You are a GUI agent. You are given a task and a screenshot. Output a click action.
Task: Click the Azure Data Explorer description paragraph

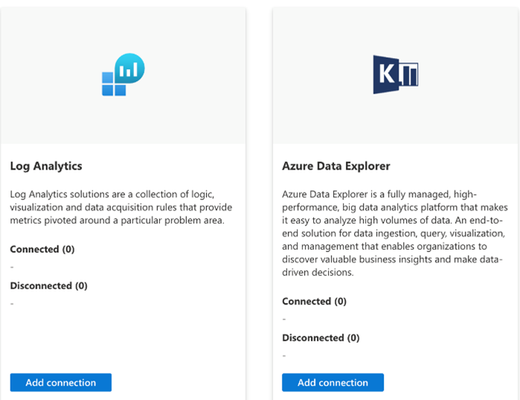[x=395, y=233]
